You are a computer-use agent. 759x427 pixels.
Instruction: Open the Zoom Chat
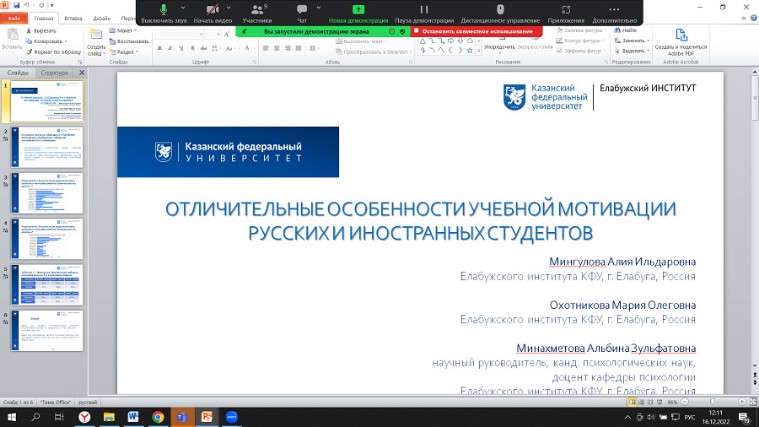(x=302, y=9)
